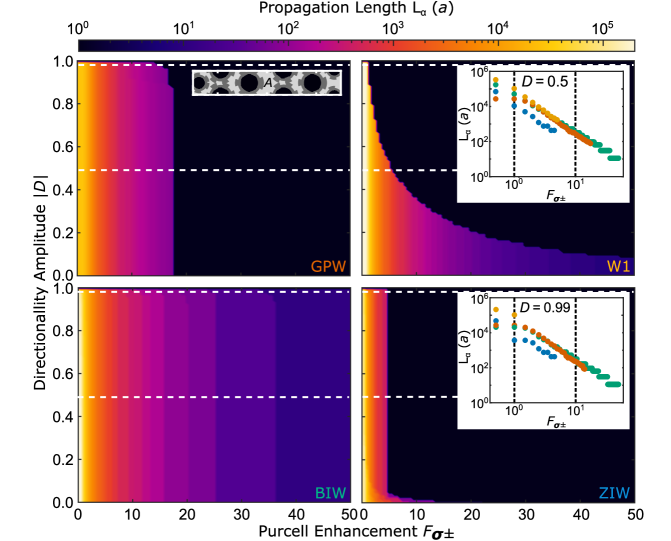
Task: Click the 'Directionality Amplitude |D|' axis label
Action: click(40, 282)
